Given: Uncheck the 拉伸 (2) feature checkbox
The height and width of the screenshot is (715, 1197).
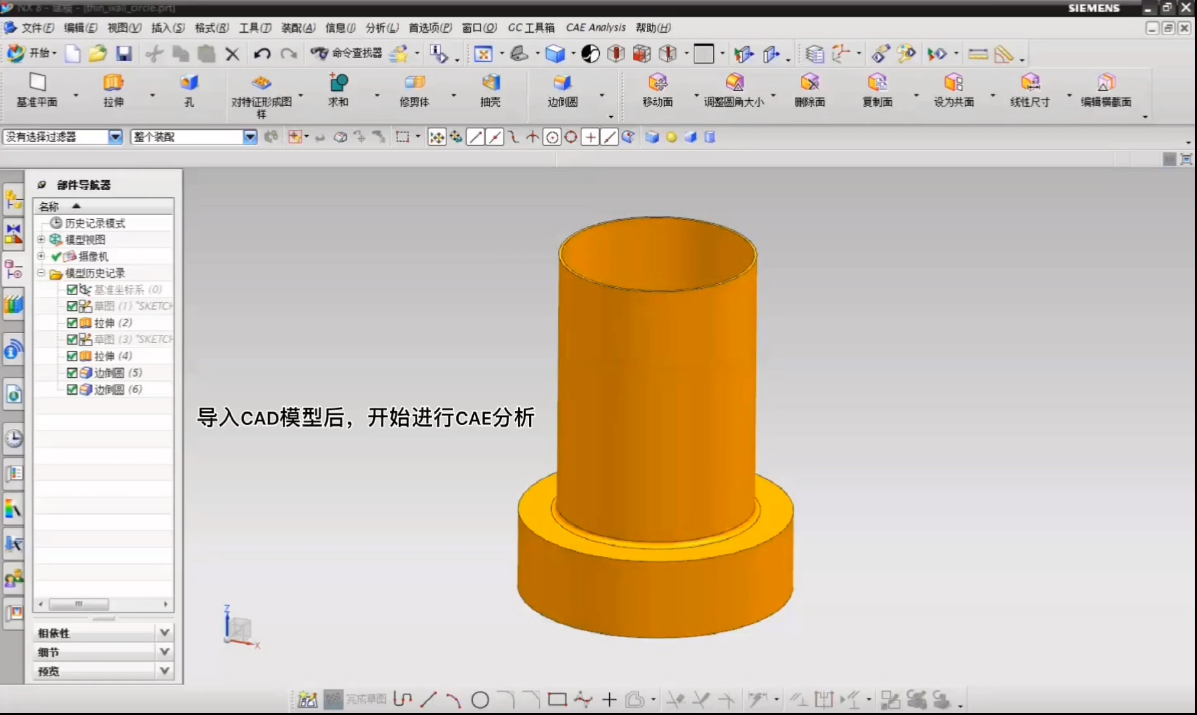Looking at the screenshot, I should tap(72, 323).
